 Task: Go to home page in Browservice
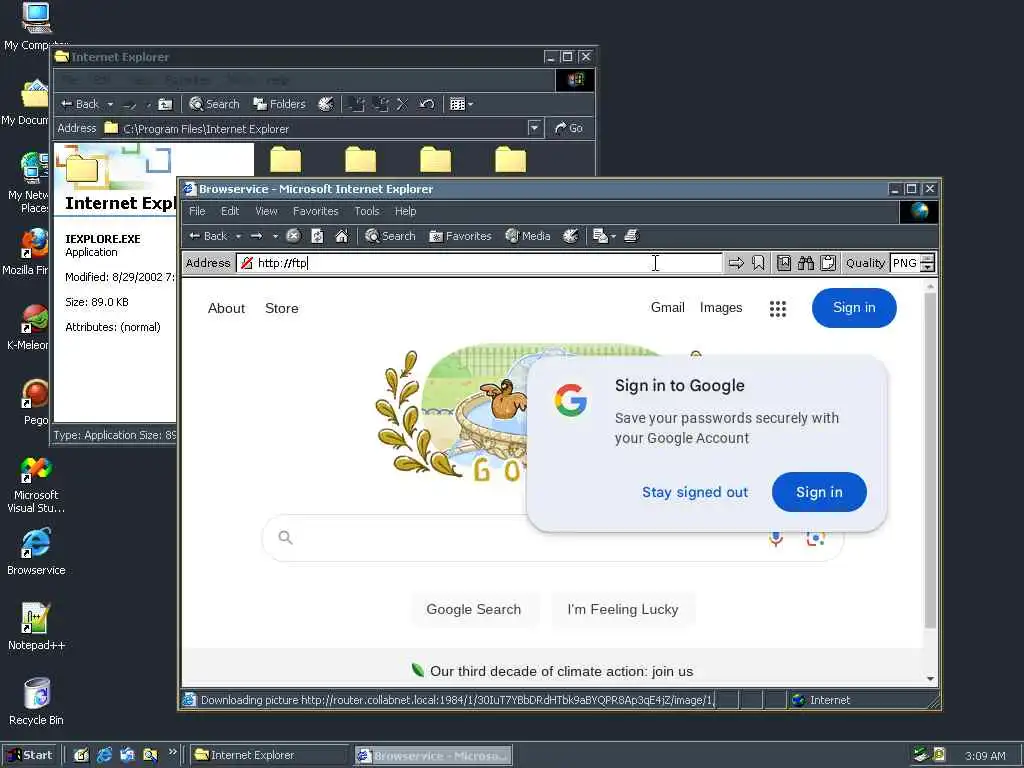pos(342,236)
